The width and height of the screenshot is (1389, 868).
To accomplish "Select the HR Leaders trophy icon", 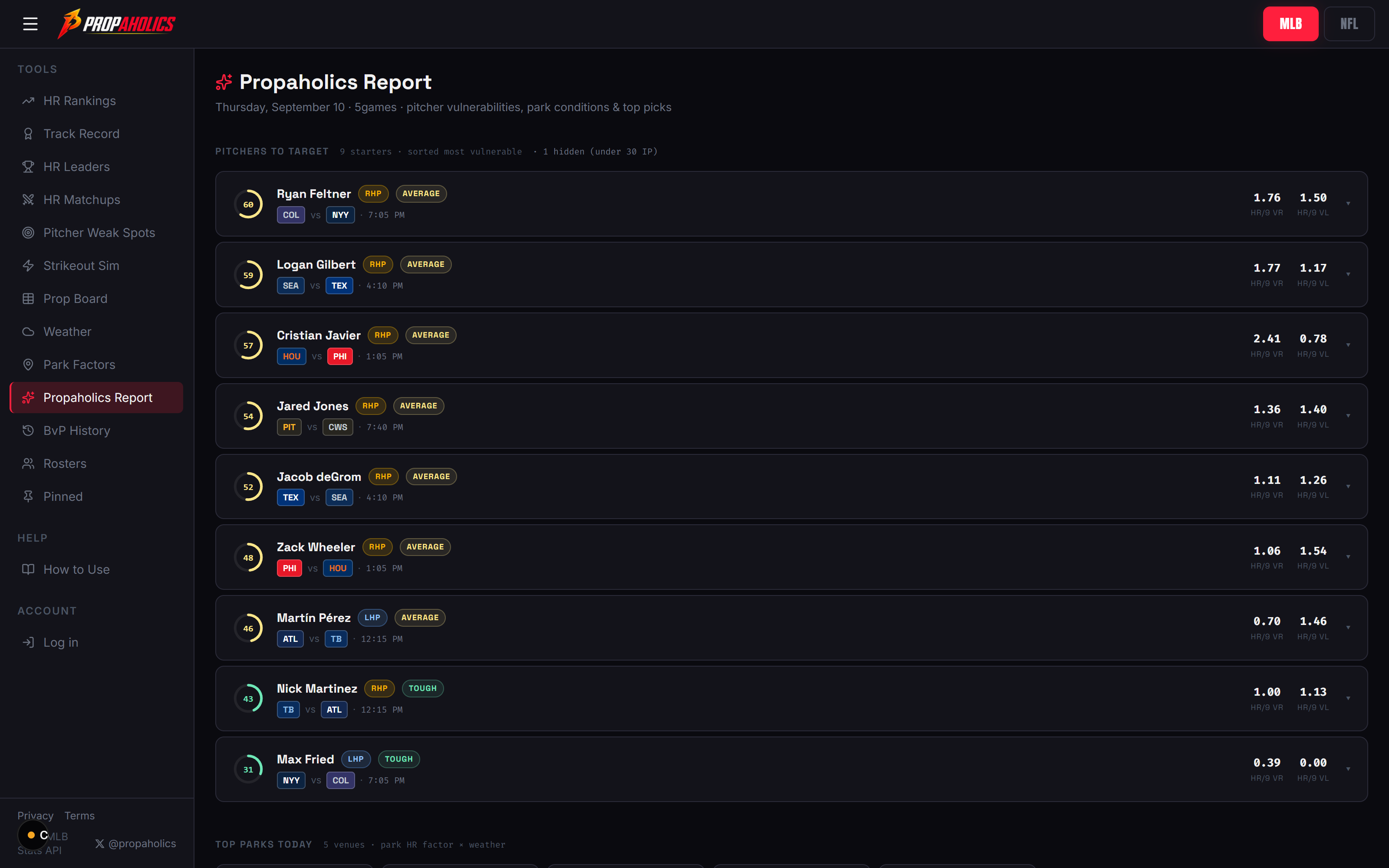I will tap(28, 167).
